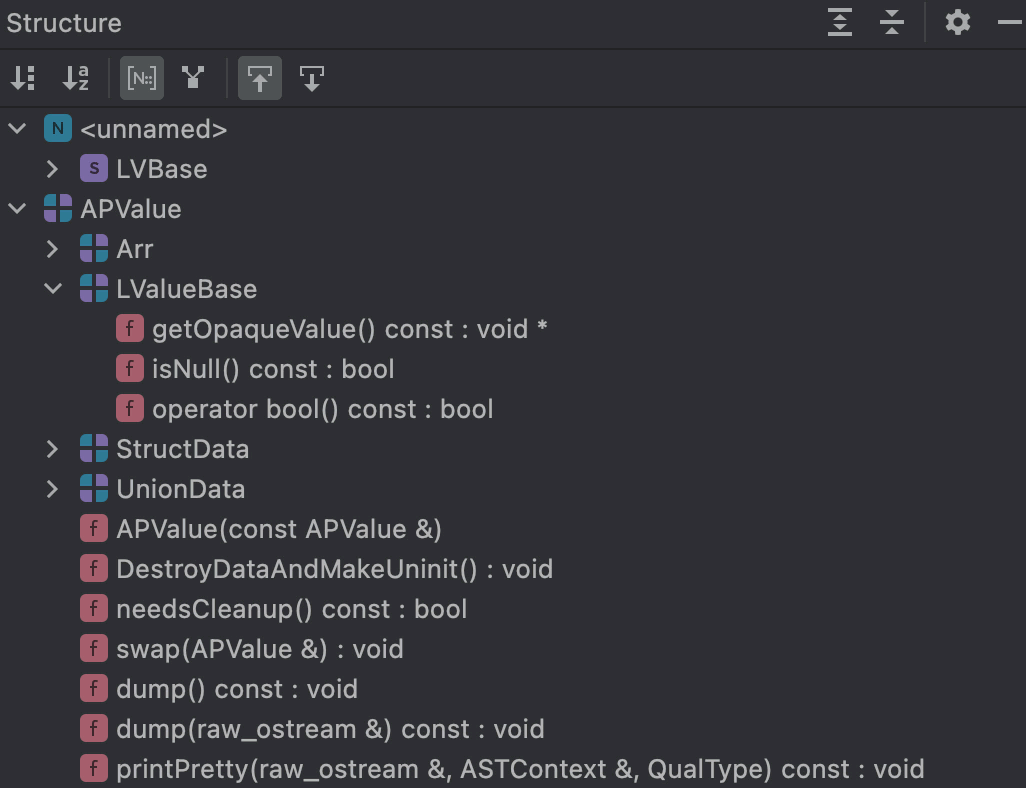The width and height of the screenshot is (1026, 788).
Task: Open the Structure settings gear menu
Action: [958, 22]
